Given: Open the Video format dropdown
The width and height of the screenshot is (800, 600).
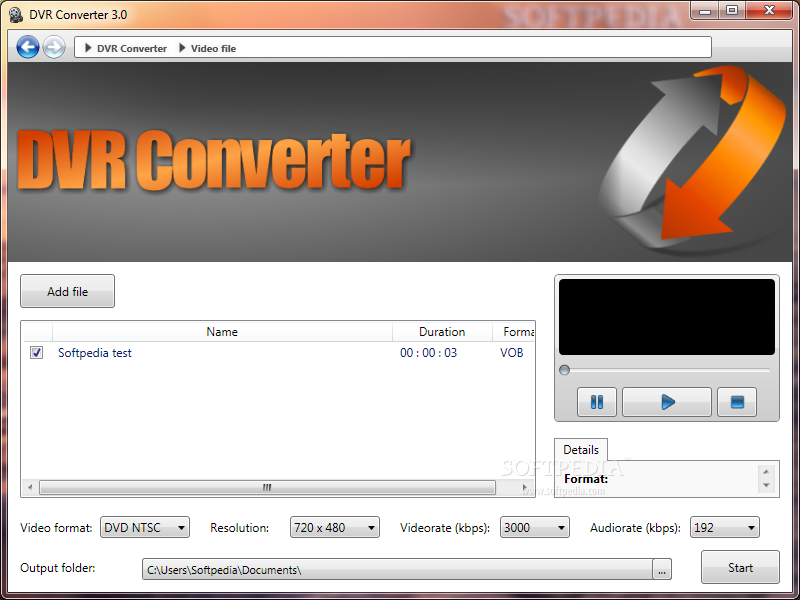Looking at the screenshot, I should 145,527.
